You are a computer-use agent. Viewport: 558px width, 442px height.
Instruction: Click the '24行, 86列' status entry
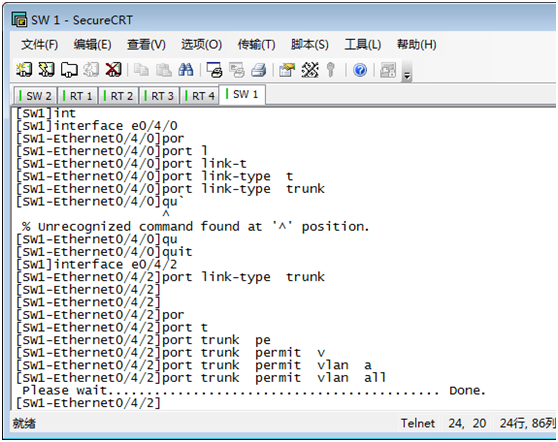click(528, 423)
